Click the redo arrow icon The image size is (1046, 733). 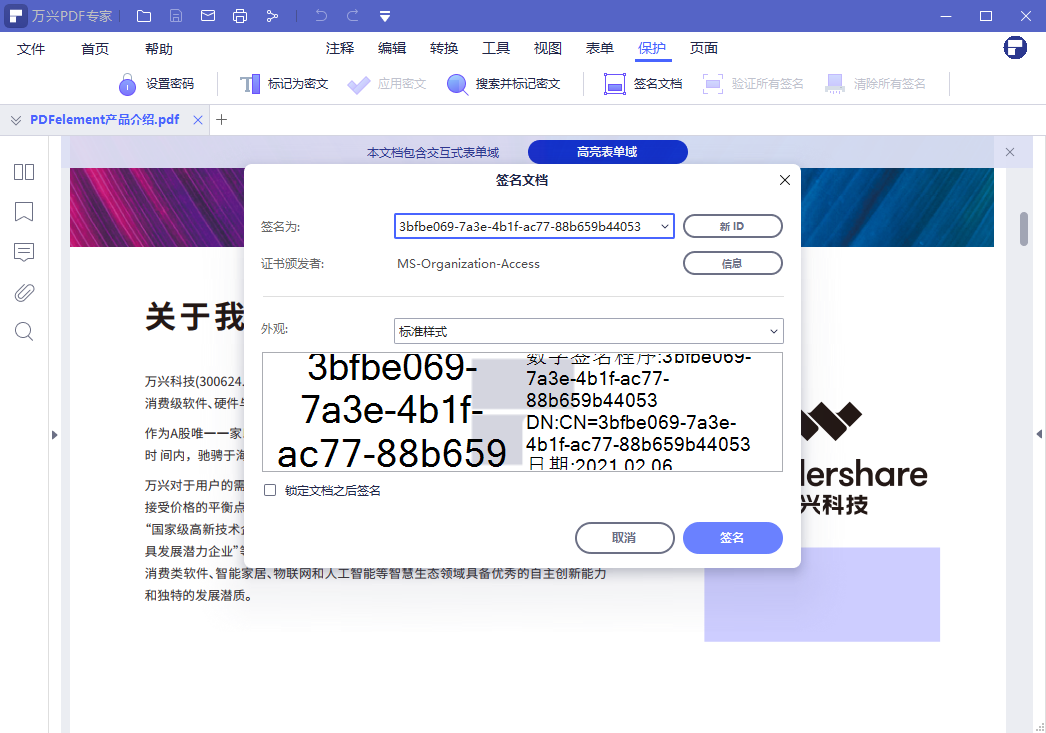tap(353, 15)
